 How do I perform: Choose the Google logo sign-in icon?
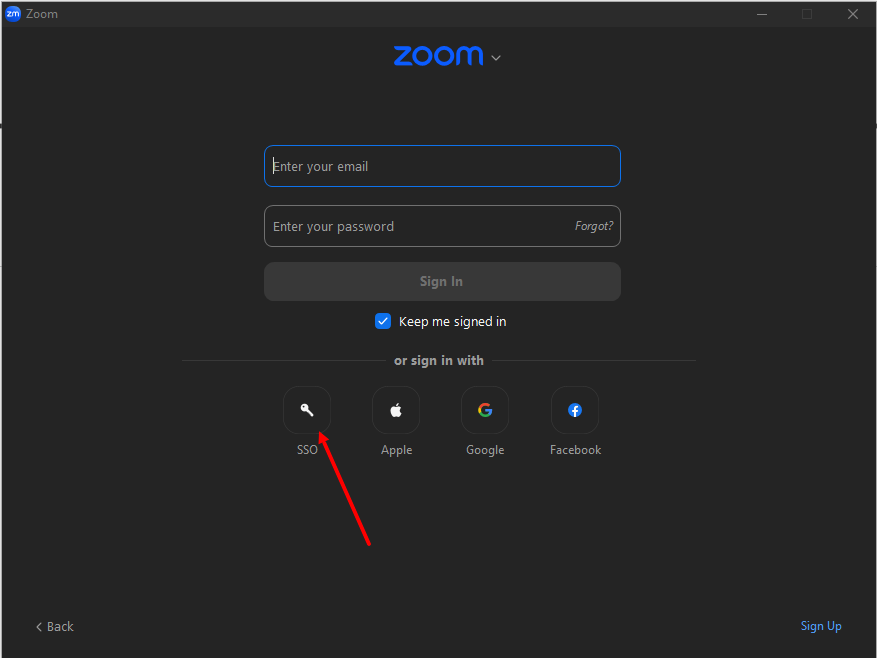[485, 410]
